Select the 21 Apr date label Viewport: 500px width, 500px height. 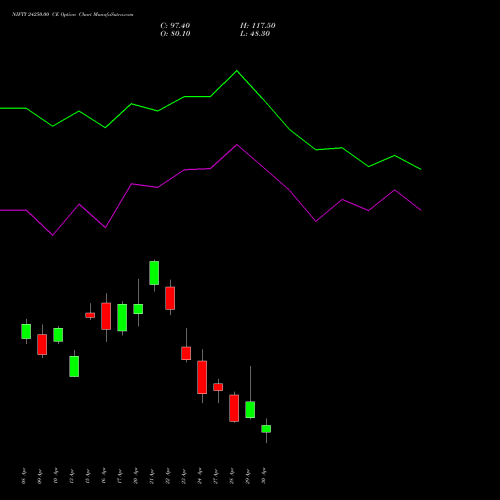pyautogui.click(x=151, y=476)
